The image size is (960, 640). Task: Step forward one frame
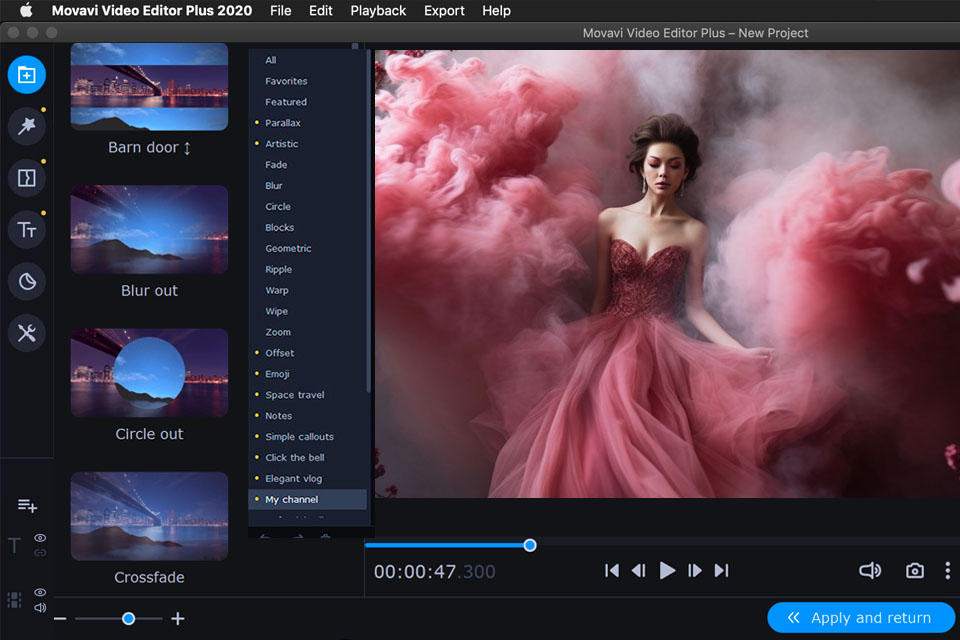coord(694,571)
